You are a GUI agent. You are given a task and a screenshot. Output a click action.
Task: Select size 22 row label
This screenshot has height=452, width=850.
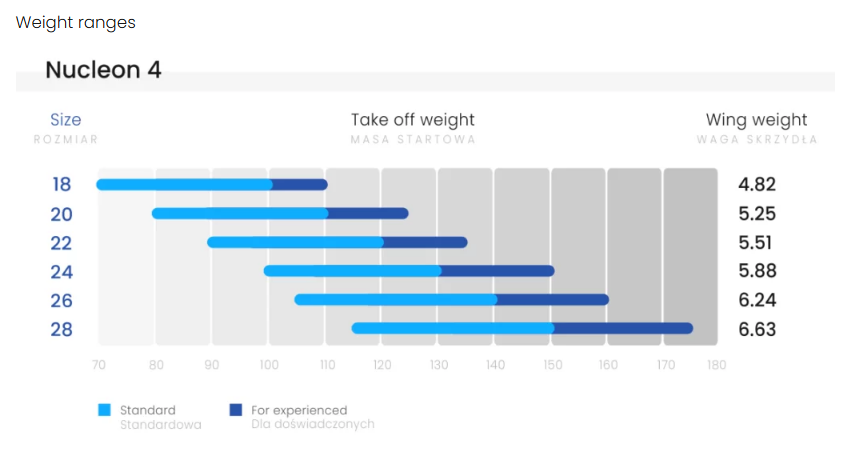point(62,243)
